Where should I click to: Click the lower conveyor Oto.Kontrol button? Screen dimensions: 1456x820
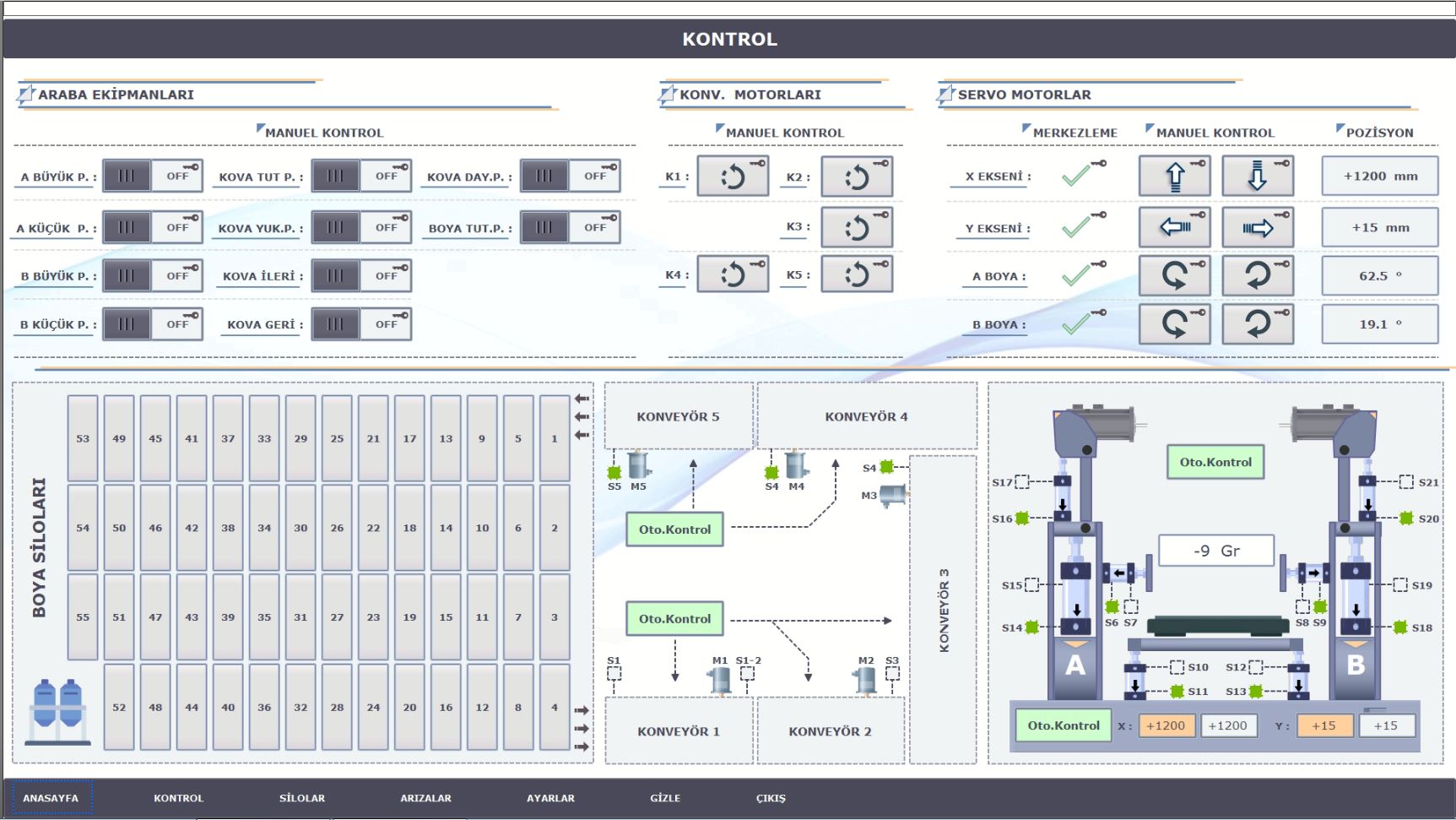pyautogui.click(x=674, y=619)
